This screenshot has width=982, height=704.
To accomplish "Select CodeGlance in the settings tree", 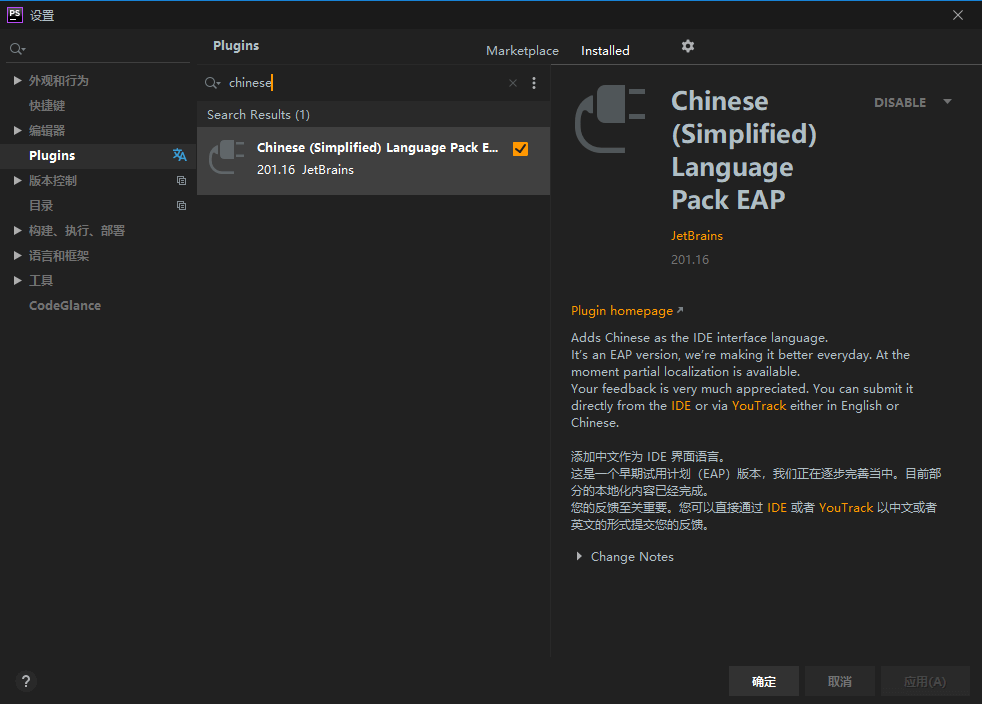I will coord(65,306).
